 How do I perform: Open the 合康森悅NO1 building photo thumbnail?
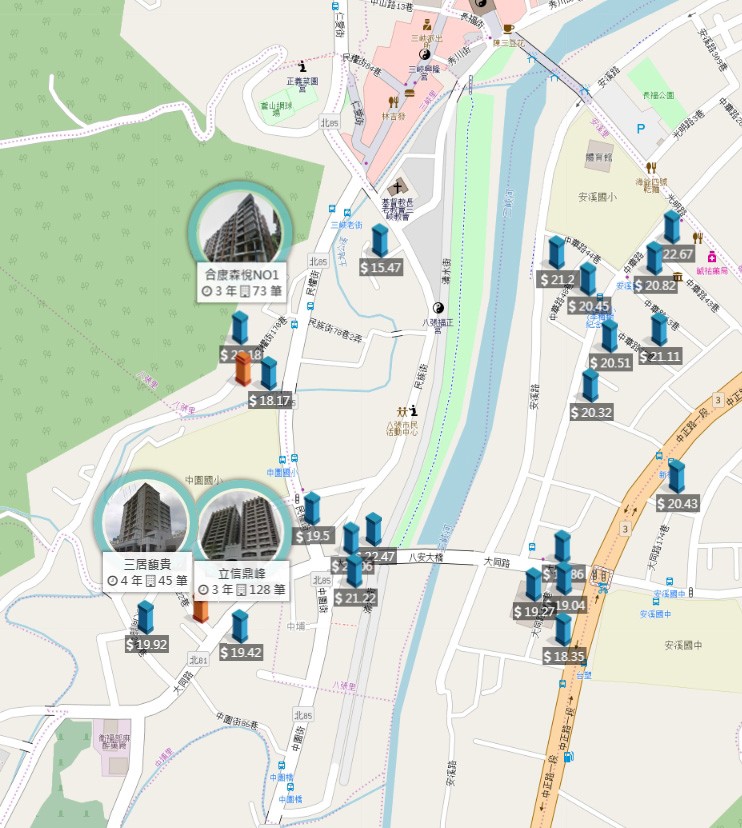point(240,227)
